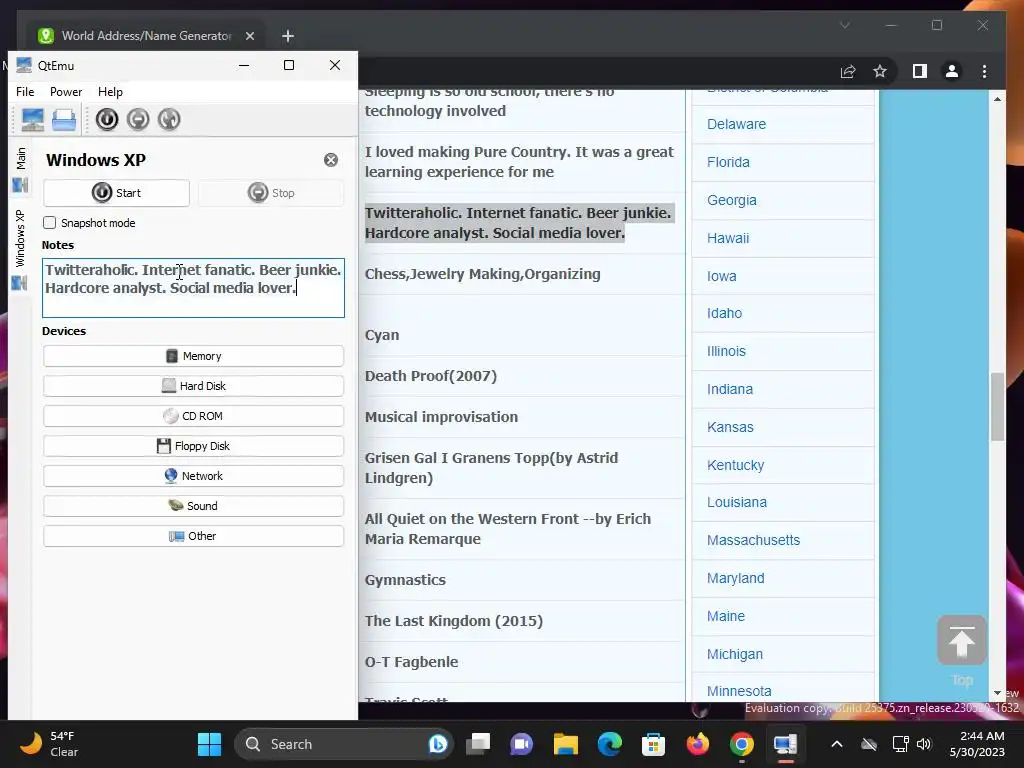Bookmark this page with the star icon
The image size is (1024, 768).
tap(880, 71)
